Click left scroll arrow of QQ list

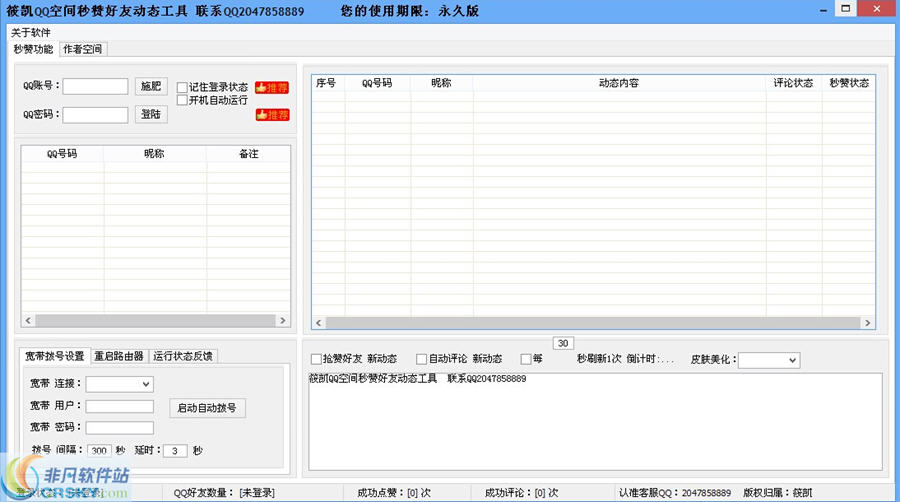(28, 321)
